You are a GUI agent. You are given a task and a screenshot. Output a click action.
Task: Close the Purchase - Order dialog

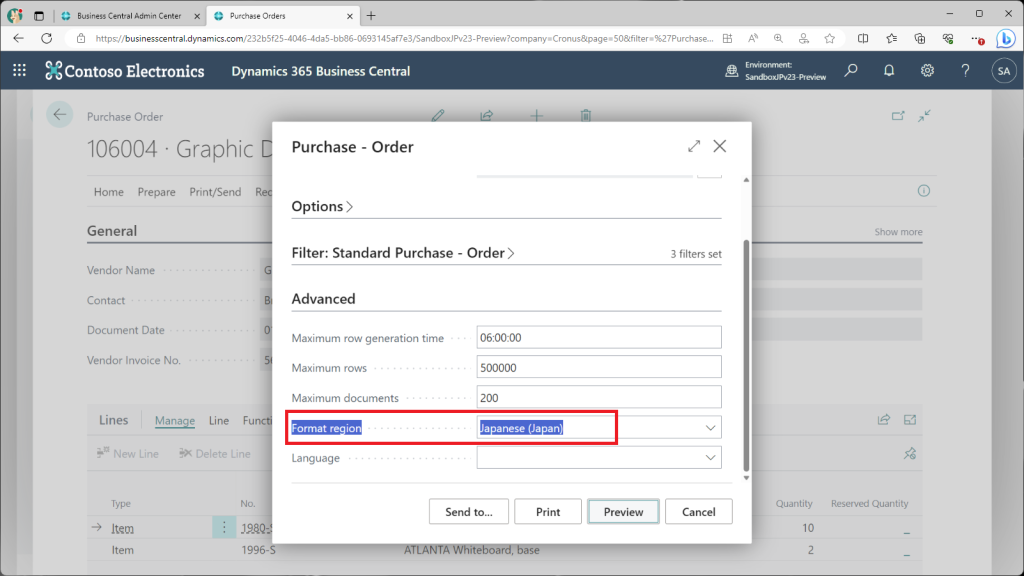[720, 146]
